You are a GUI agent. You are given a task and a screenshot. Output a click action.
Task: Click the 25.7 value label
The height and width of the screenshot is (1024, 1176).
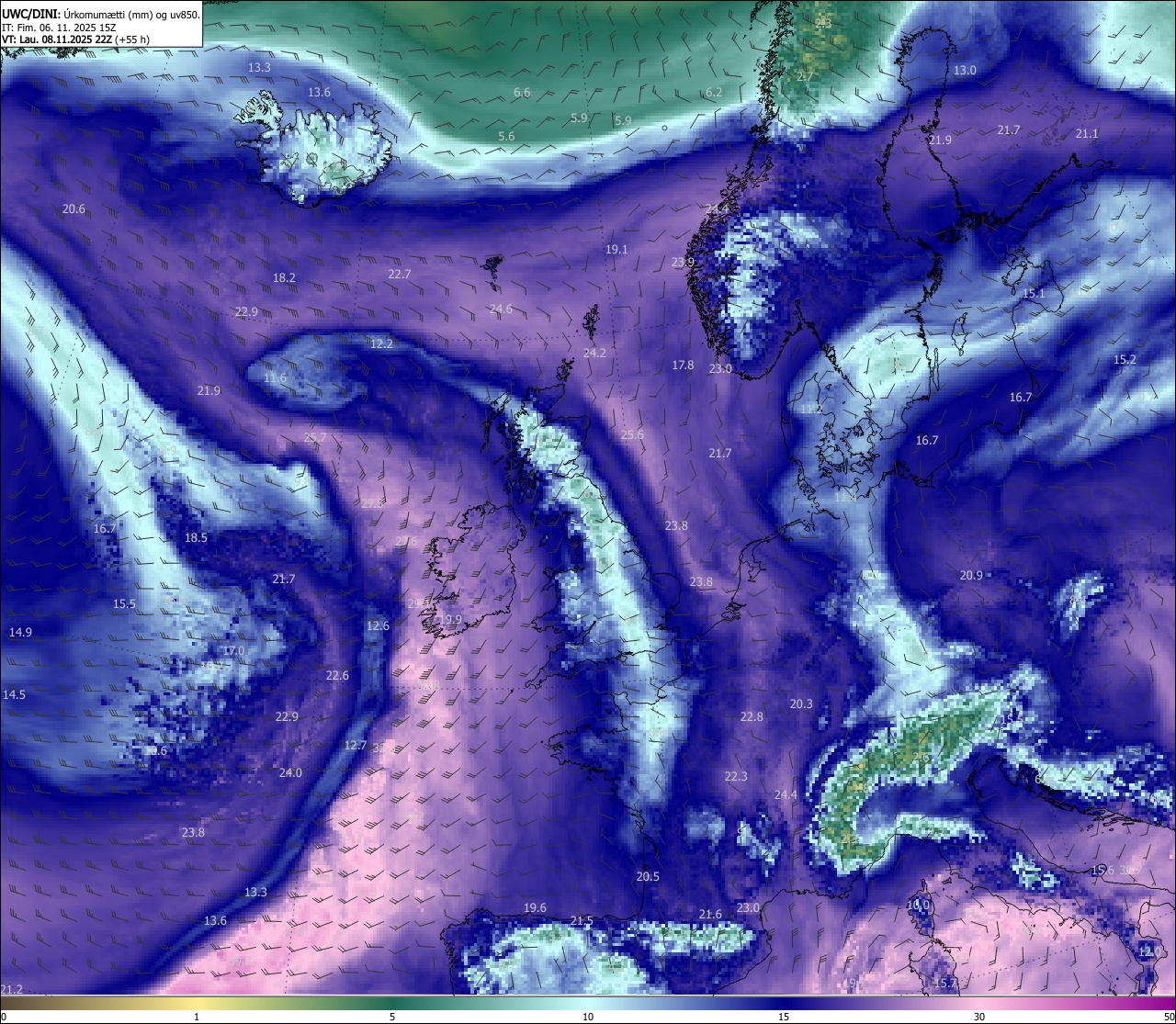coord(315,438)
